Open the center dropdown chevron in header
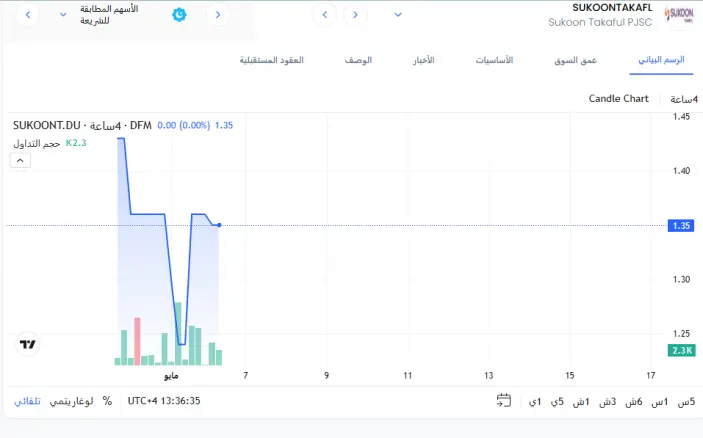This screenshot has width=703, height=438. [x=398, y=15]
